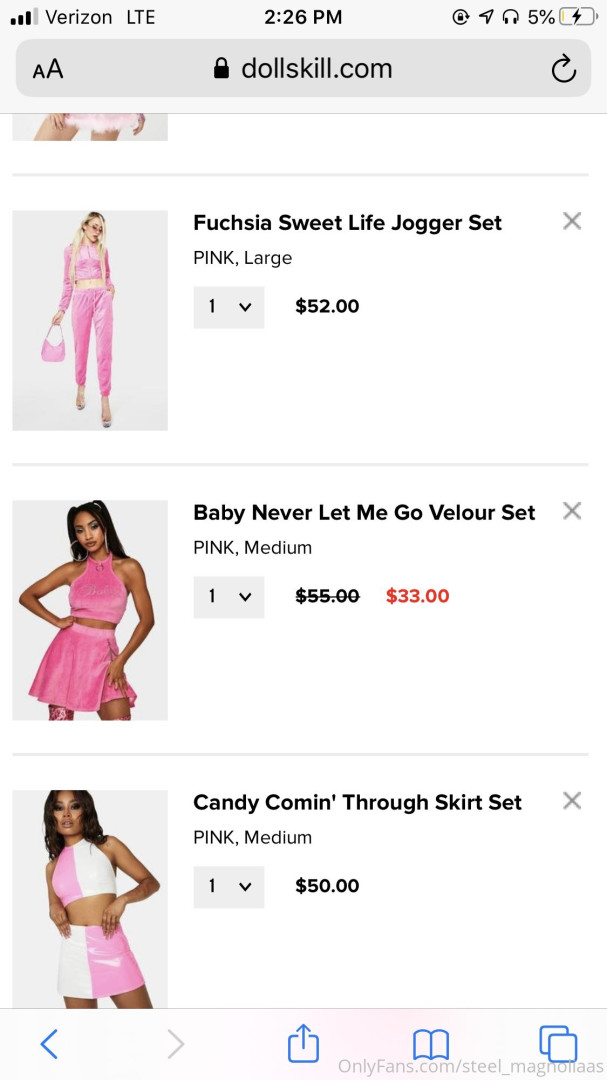
Task: Open the Safari share sheet icon
Action: tap(303, 1044)
